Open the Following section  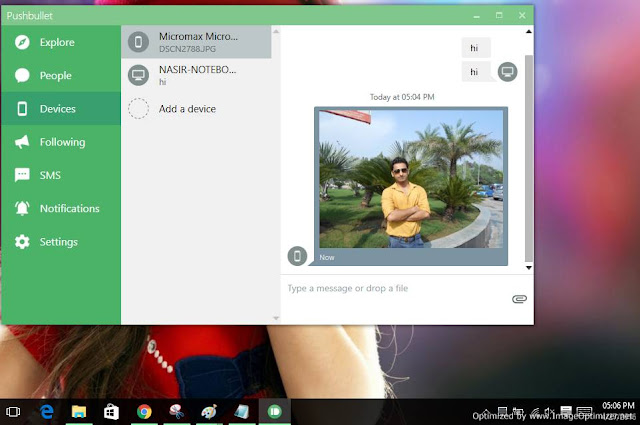[x=62, y=142]
